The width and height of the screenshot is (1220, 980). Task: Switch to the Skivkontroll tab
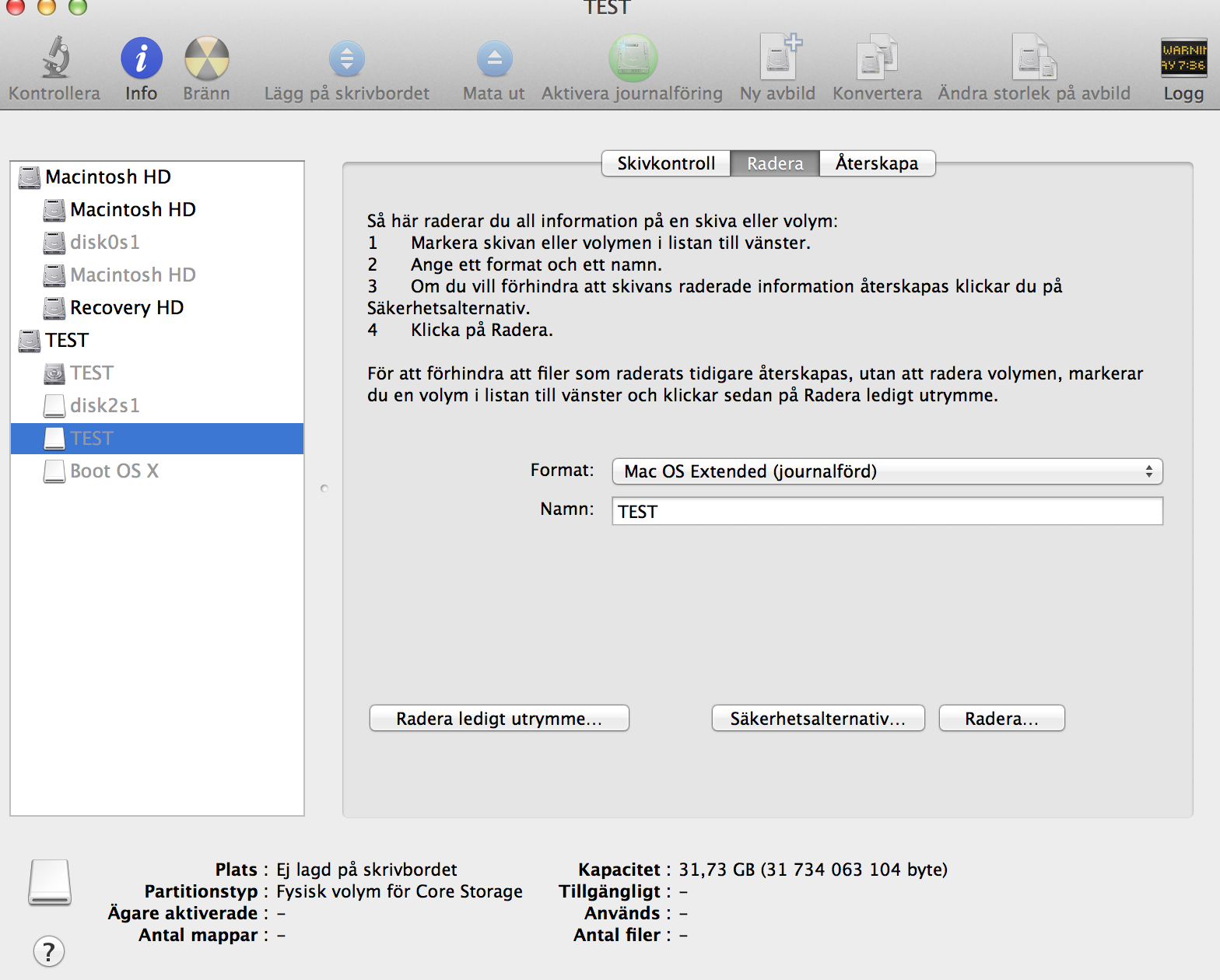[x=666, y=163]
